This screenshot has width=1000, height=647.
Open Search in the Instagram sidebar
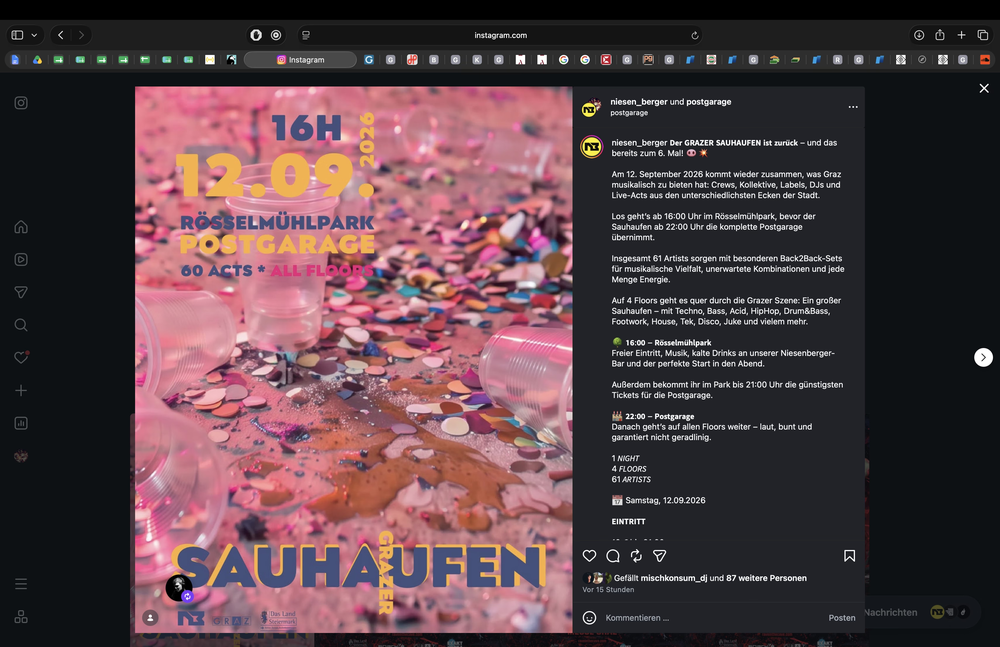(21, 325)
